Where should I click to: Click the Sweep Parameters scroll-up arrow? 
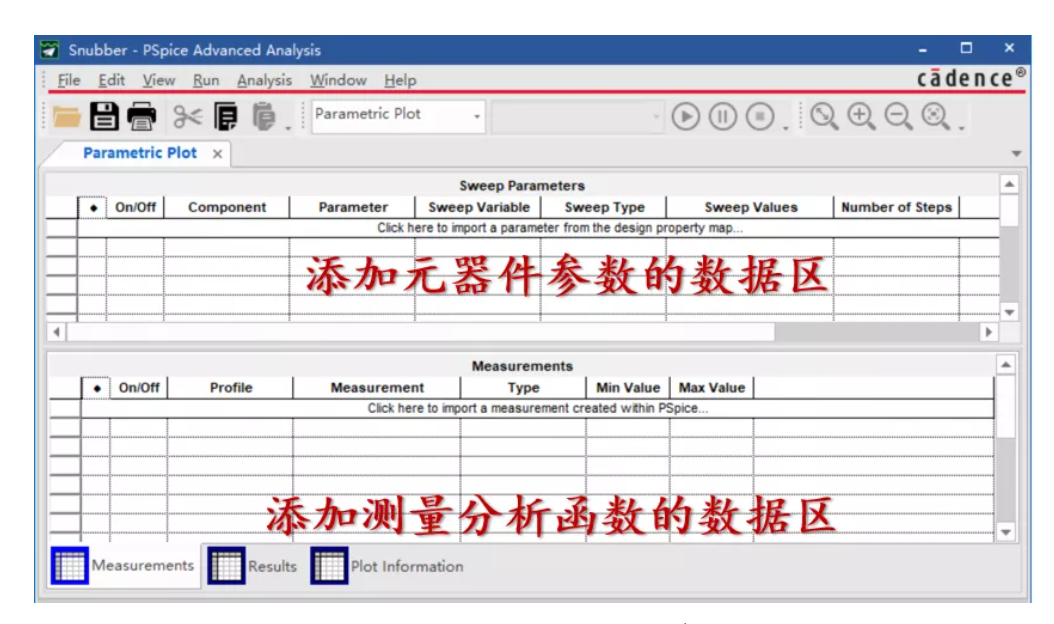coord(1009,184)
